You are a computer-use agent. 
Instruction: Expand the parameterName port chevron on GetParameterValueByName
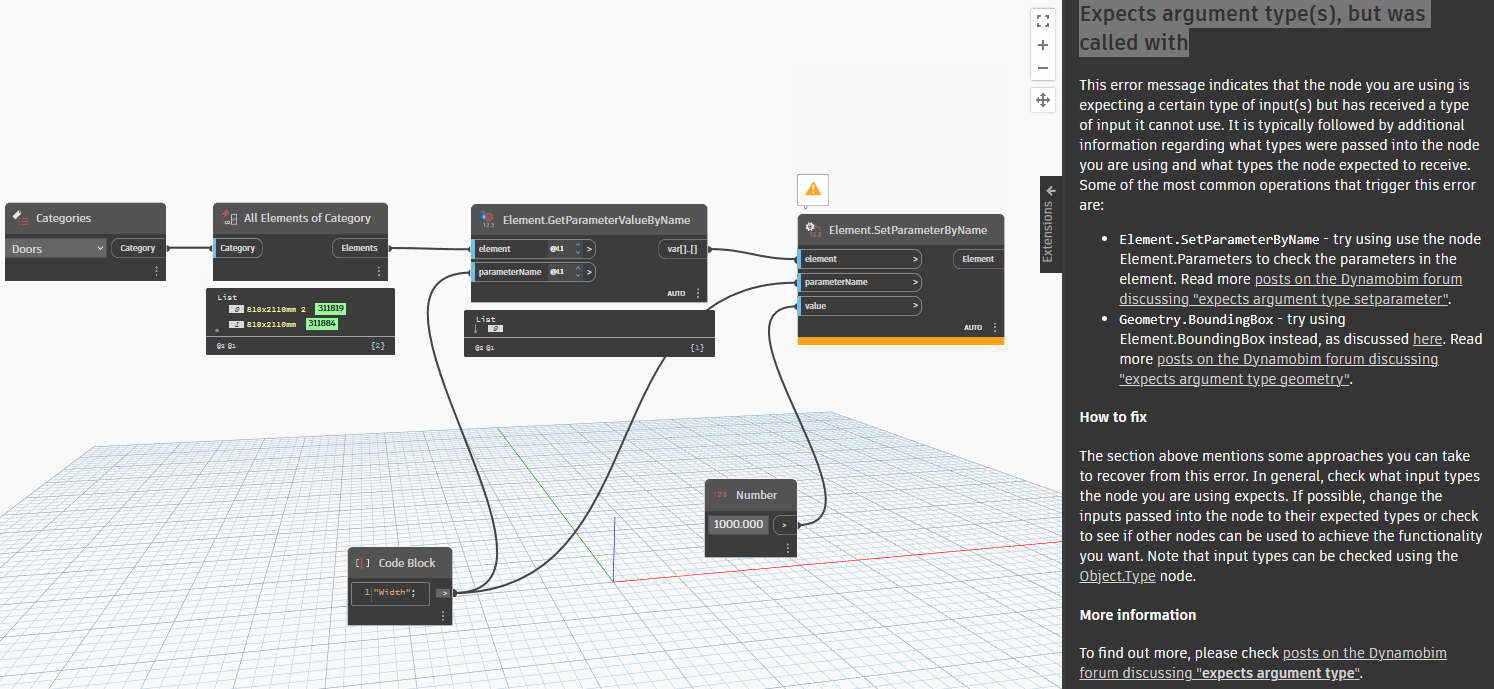(x=590, y=272)
